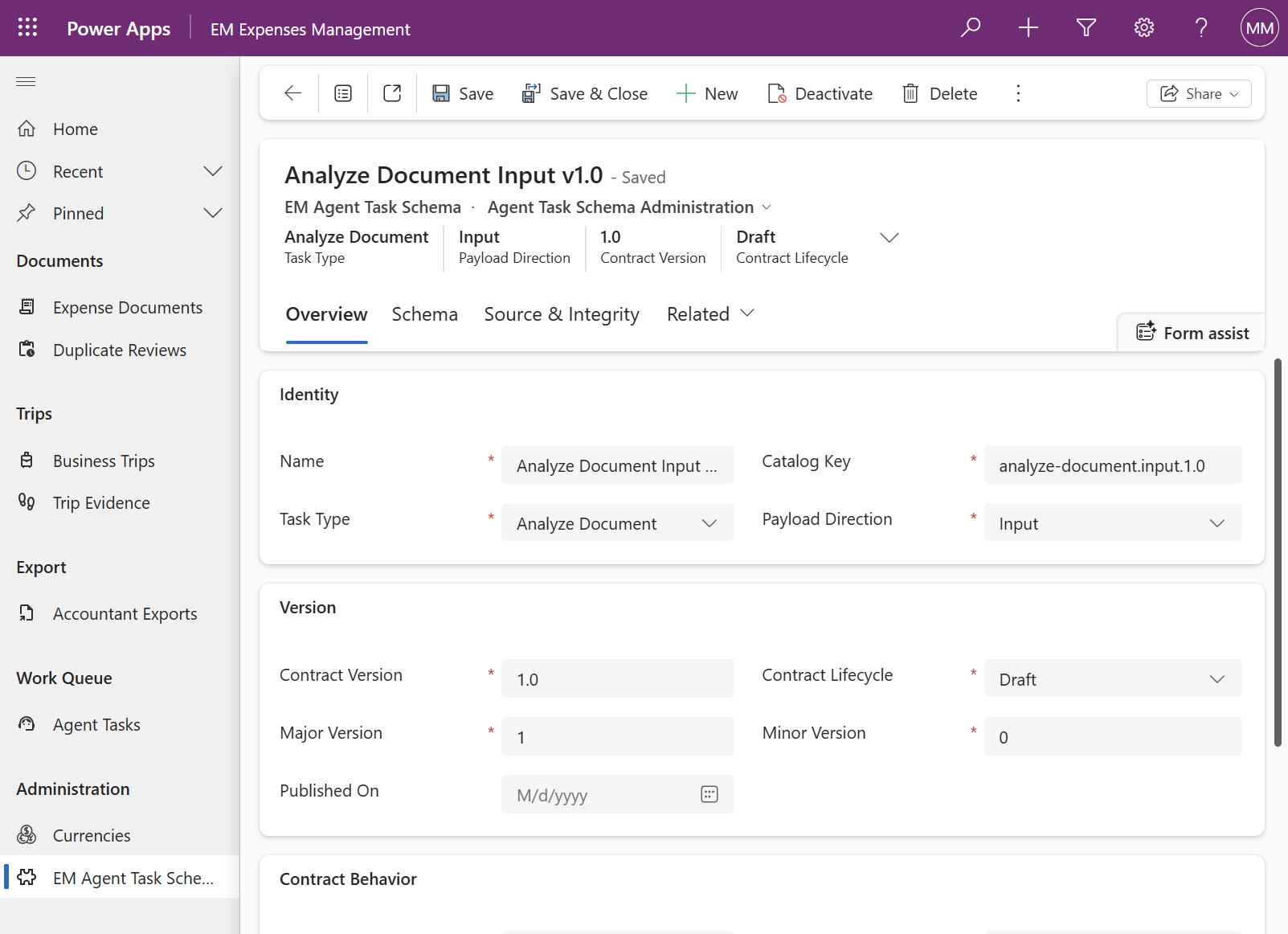The image size is (1288, 934).
Task: Open the Task Type dropdown
Action: [x=617, y=523]
